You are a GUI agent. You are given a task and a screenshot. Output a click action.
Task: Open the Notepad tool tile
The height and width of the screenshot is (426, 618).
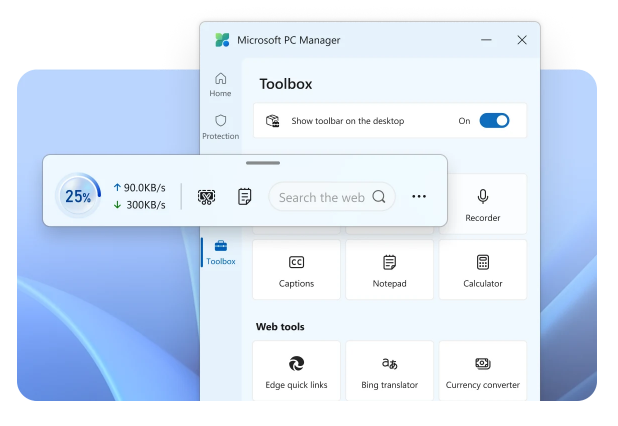click(x=389, y=270)
